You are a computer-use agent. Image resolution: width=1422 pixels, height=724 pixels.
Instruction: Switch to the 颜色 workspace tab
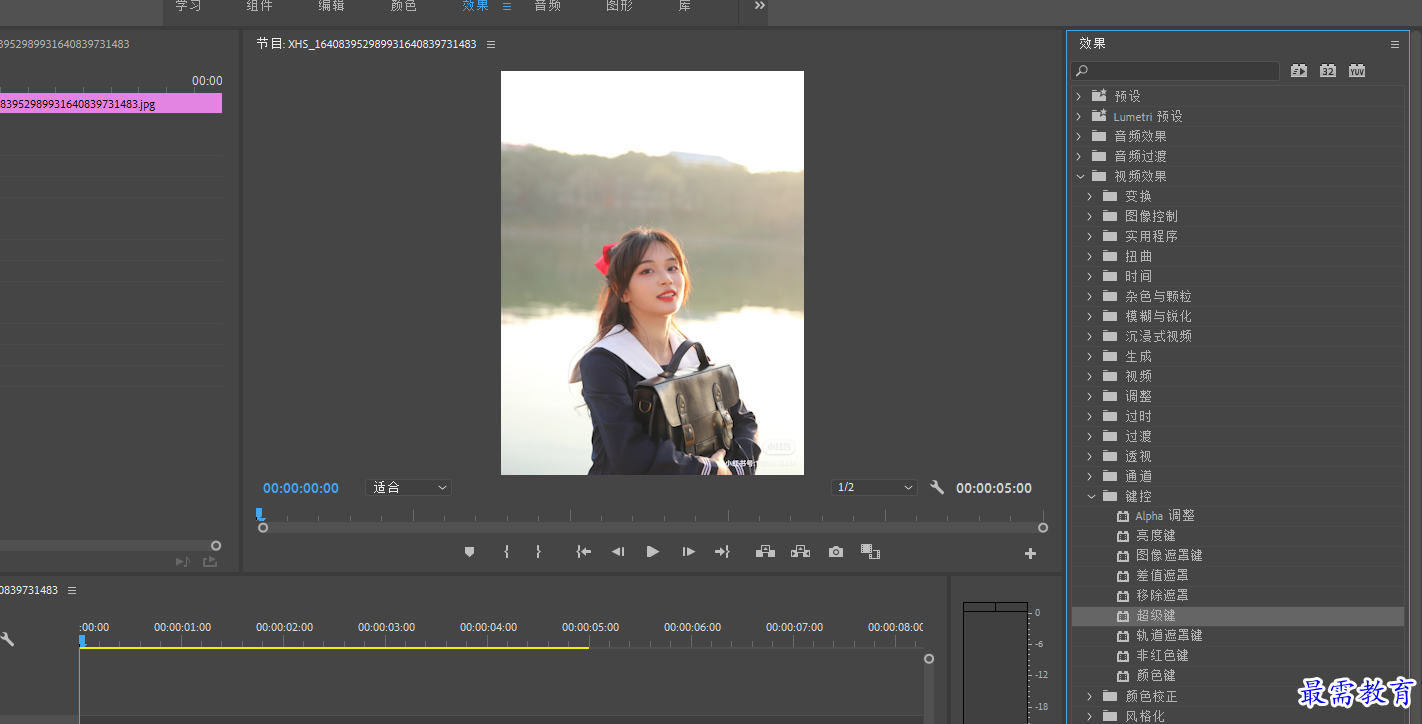pos(404,6)
